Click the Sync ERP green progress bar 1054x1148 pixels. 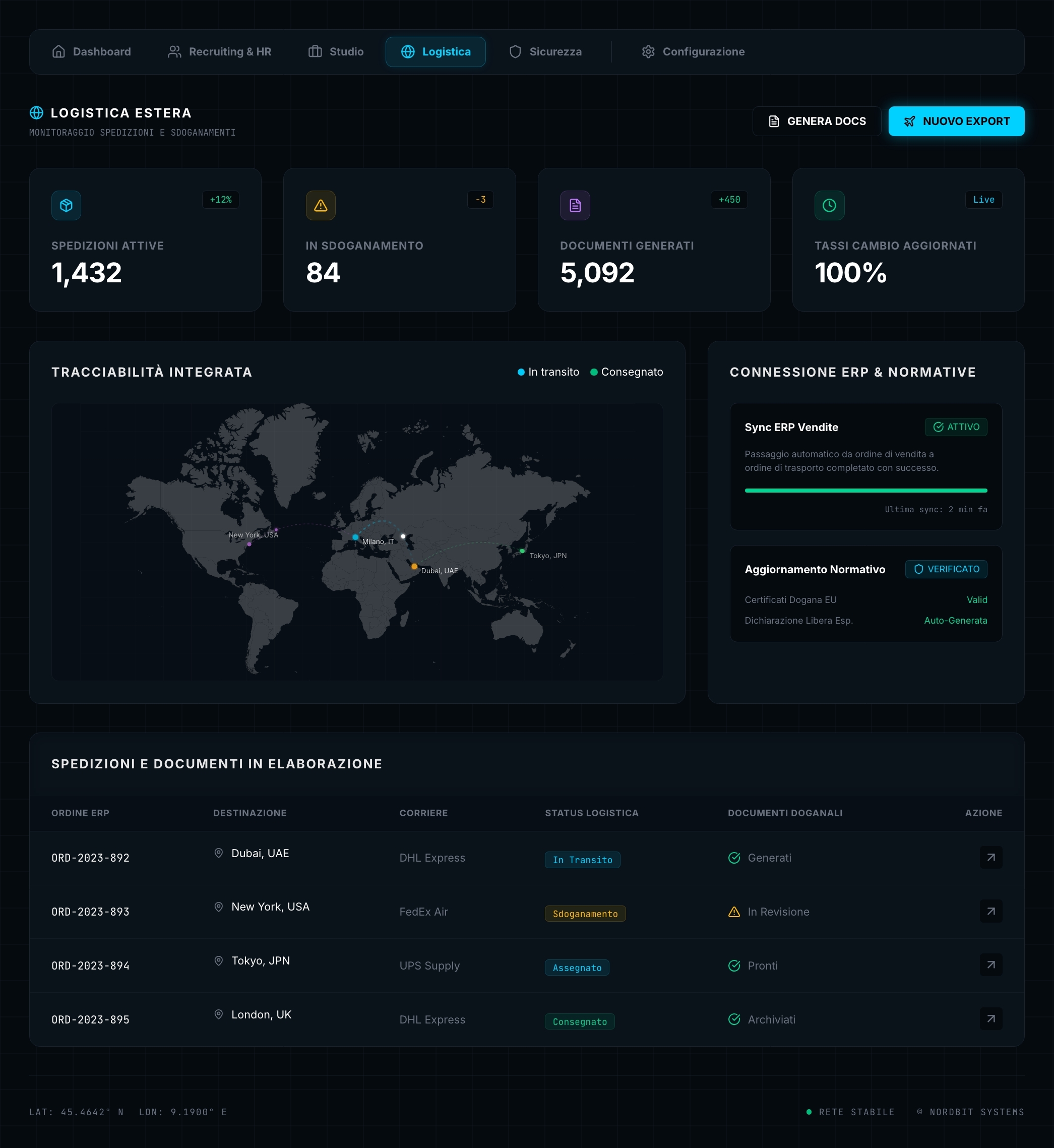866,491
